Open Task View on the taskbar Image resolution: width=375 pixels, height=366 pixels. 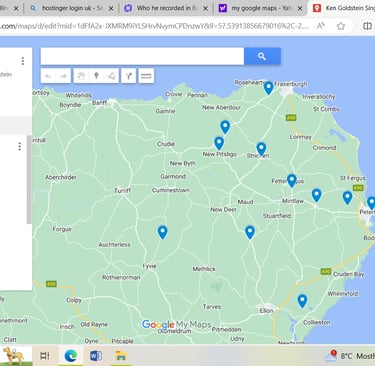45,356
